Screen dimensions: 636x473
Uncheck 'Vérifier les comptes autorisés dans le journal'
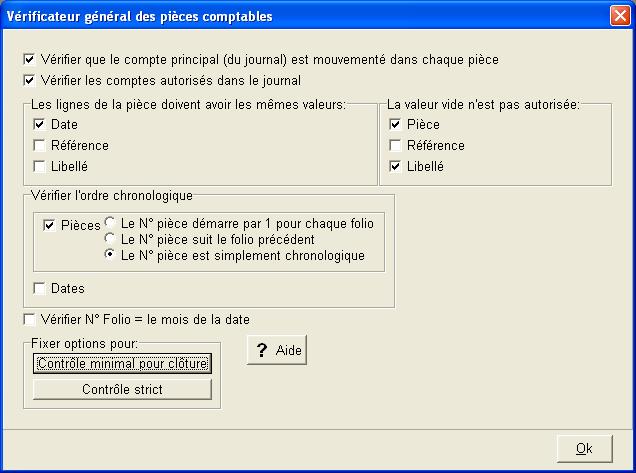(x=28, y=80)
